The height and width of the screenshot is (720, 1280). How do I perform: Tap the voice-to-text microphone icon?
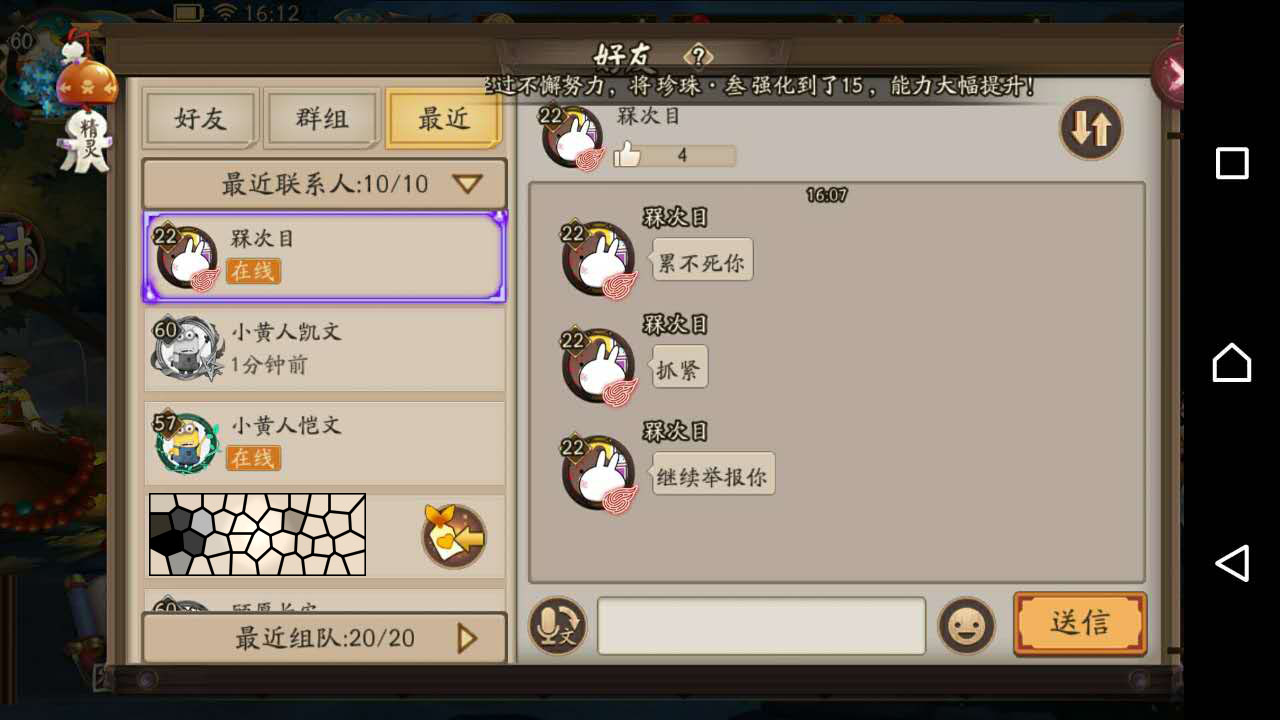pos(557,626)
